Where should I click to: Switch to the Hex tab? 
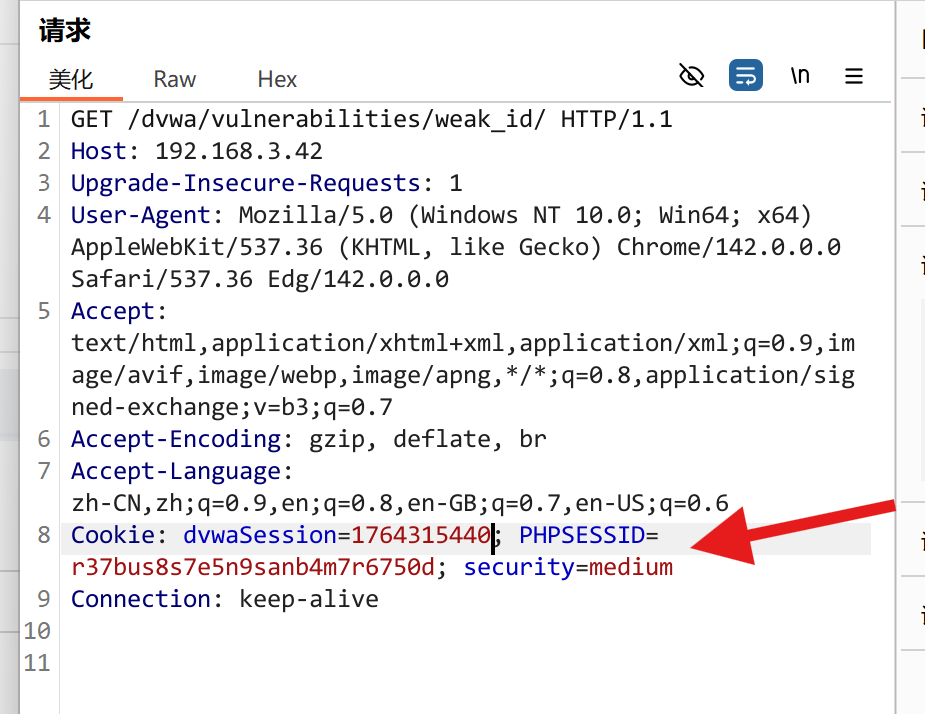coord(277,79)
